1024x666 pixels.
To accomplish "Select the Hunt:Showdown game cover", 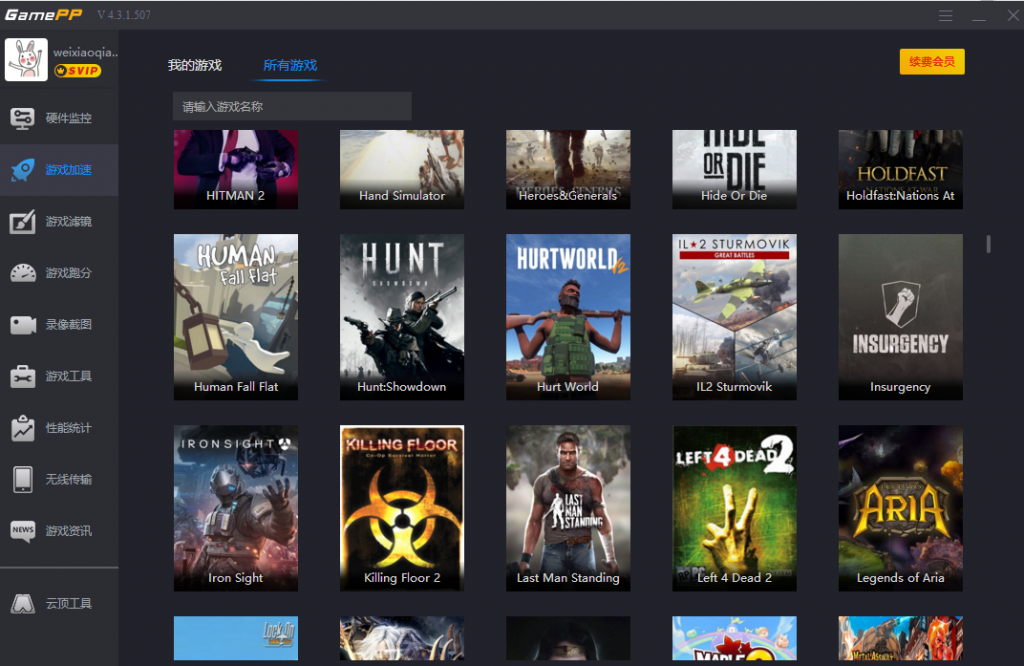I will point(402,317).
